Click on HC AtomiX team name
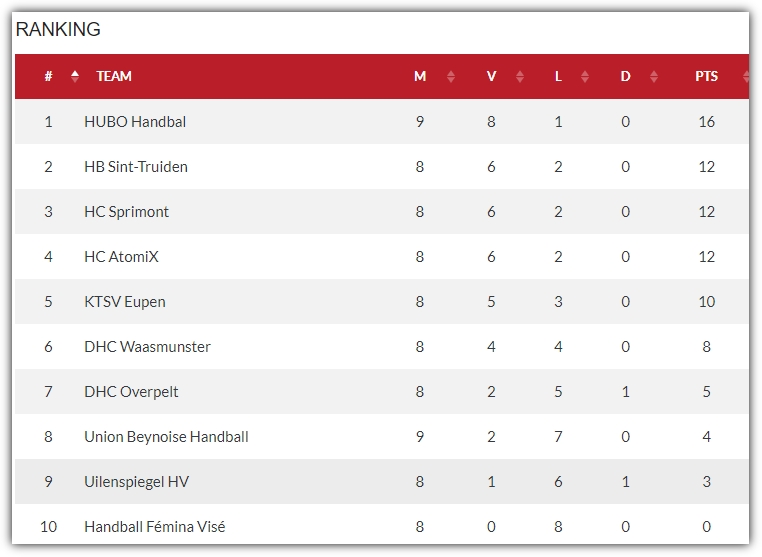The width and height of the screenshot is (762, 557). pos(121,257)
